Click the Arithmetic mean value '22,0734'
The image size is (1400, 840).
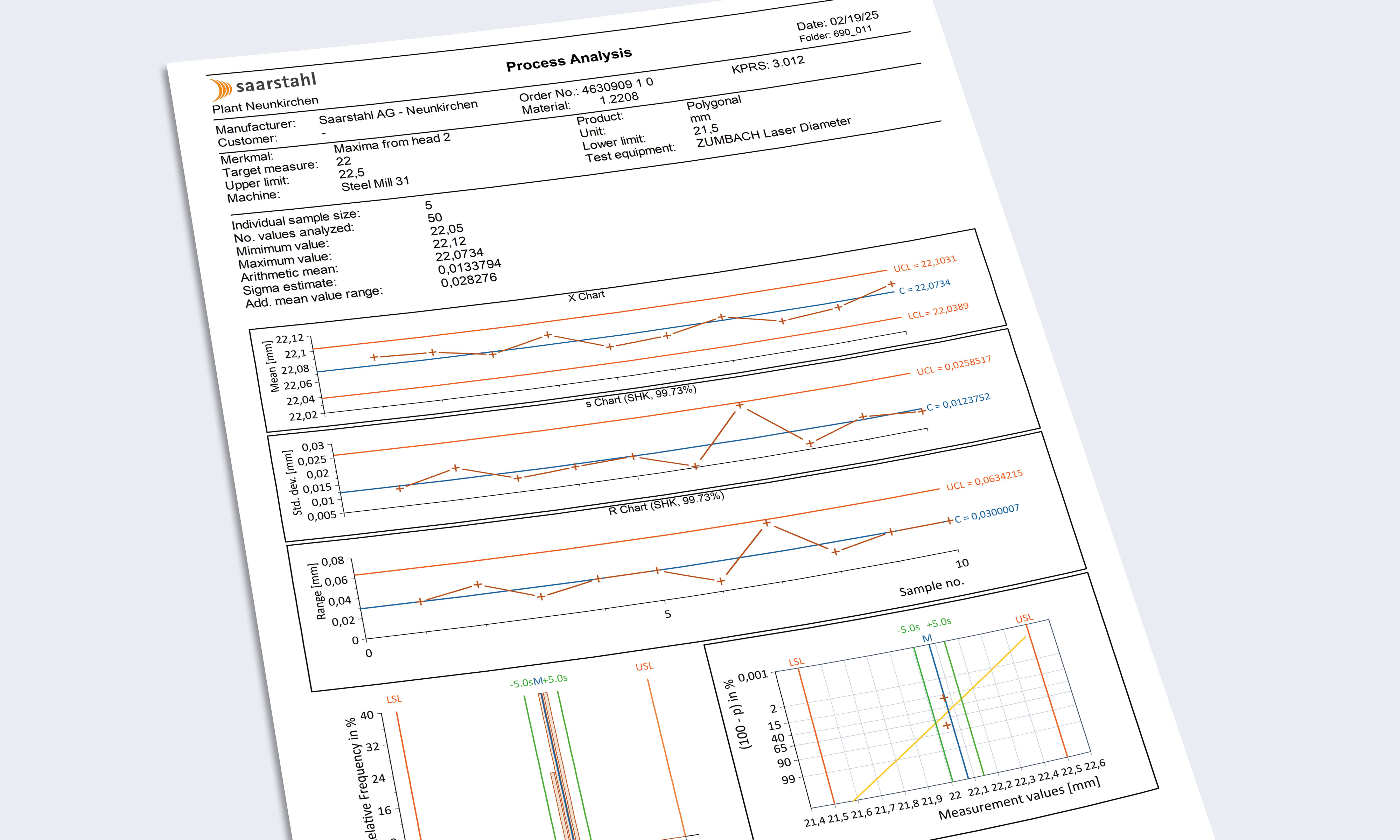pos(460,255)
